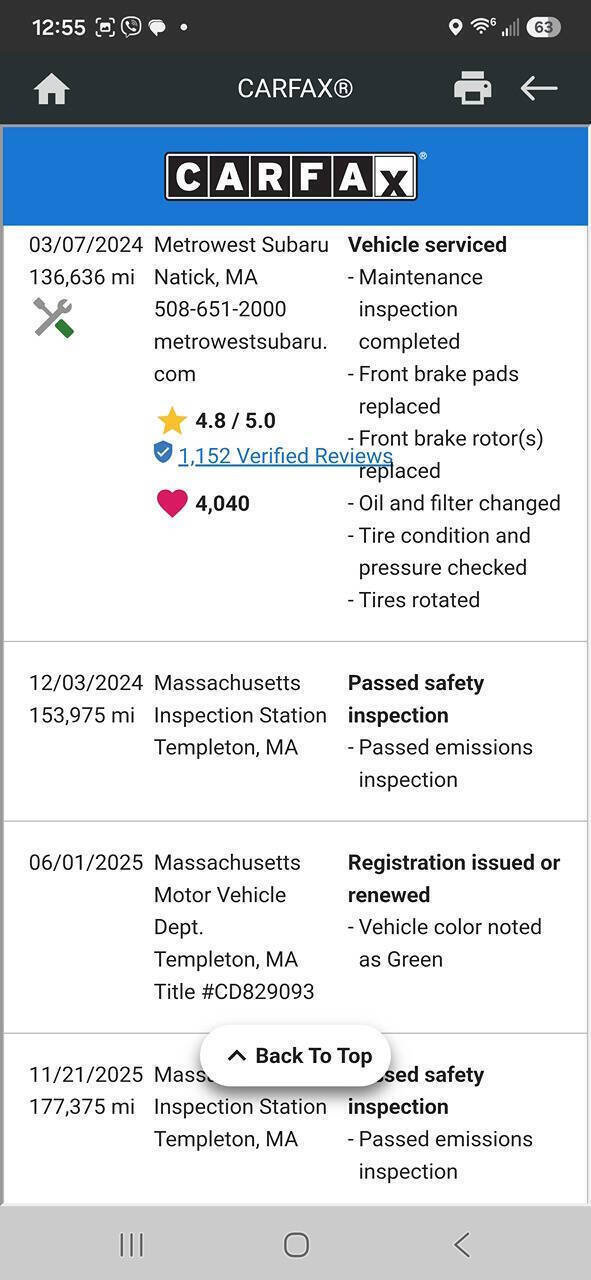Screen dimensions: 591x1280
Task: Tap the Android back navigation chevron
Action: pyautogui.click(x=461, y=1244)
